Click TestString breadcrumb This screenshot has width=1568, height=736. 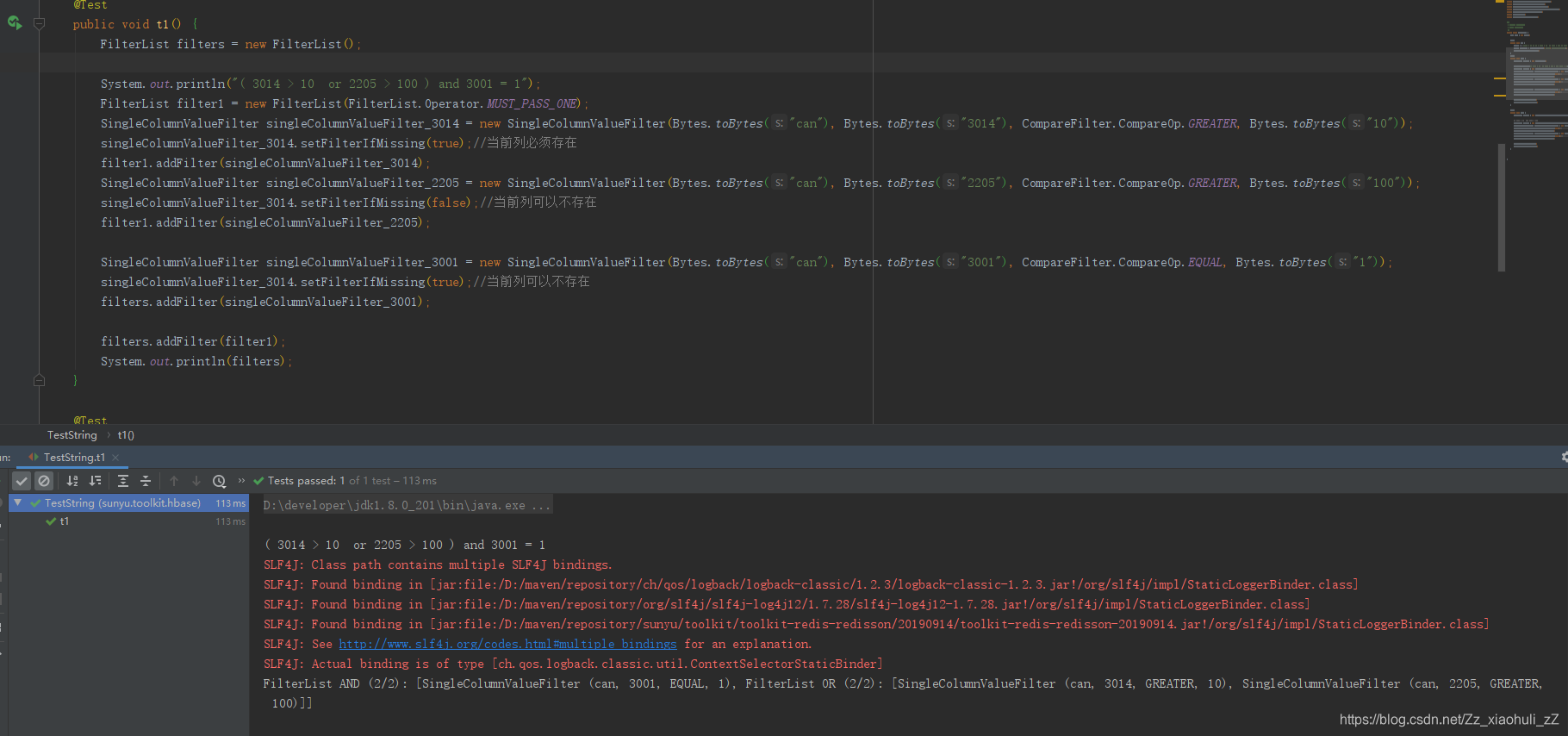coord(72,435)
